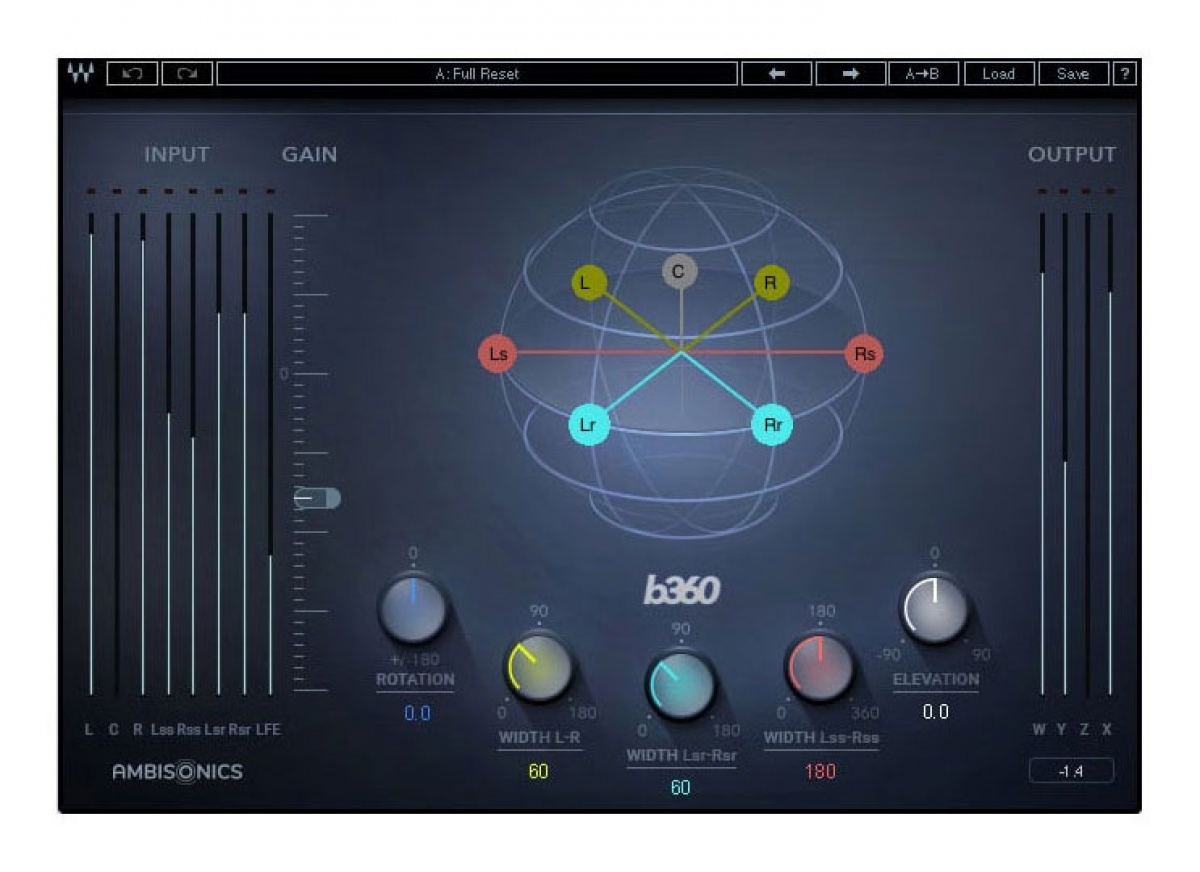Select the R speaker node on sphere
This screenshot has width=1200, height=872.
click(771, 283)
